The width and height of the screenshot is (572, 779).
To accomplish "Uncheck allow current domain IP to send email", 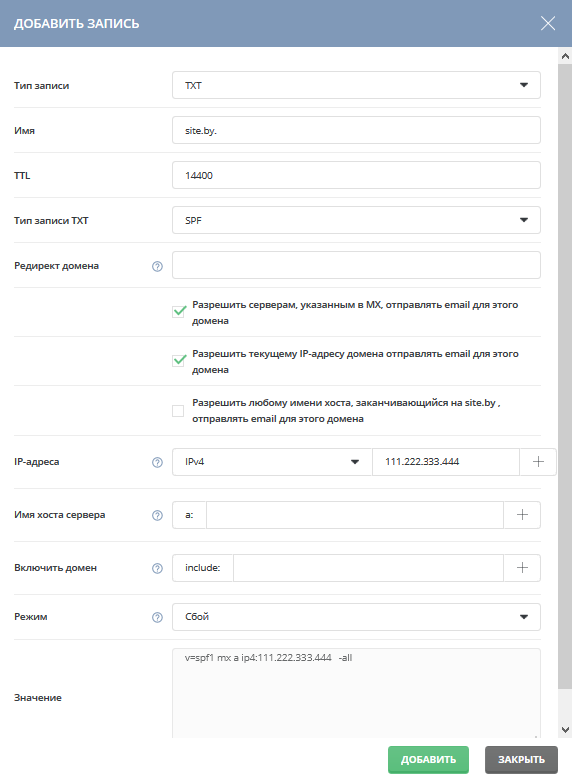I will click(x=178, y=360).
